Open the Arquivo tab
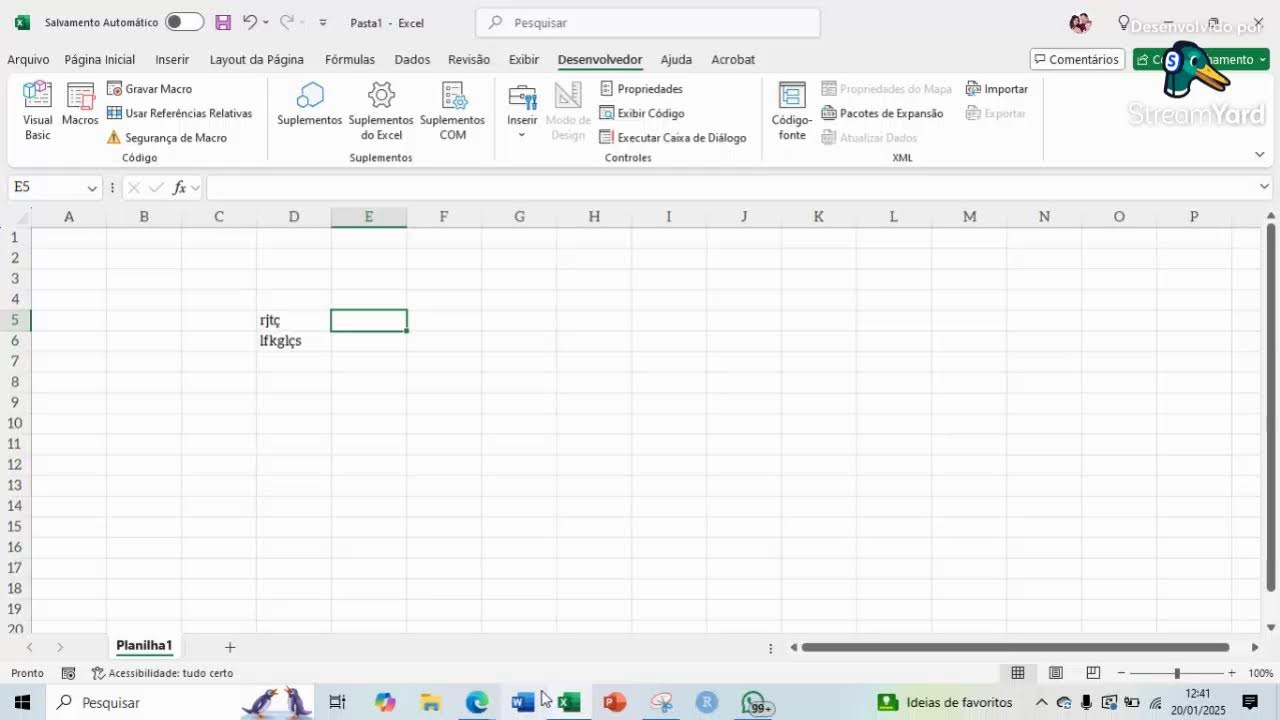The height and width of the screenshot is (720, 1280). pyautogui.click(x=28, y=59)
